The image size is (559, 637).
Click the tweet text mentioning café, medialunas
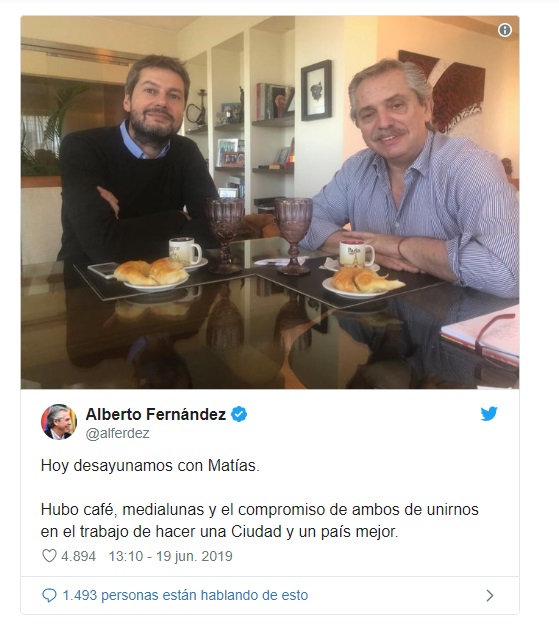(x=260, y=520)
